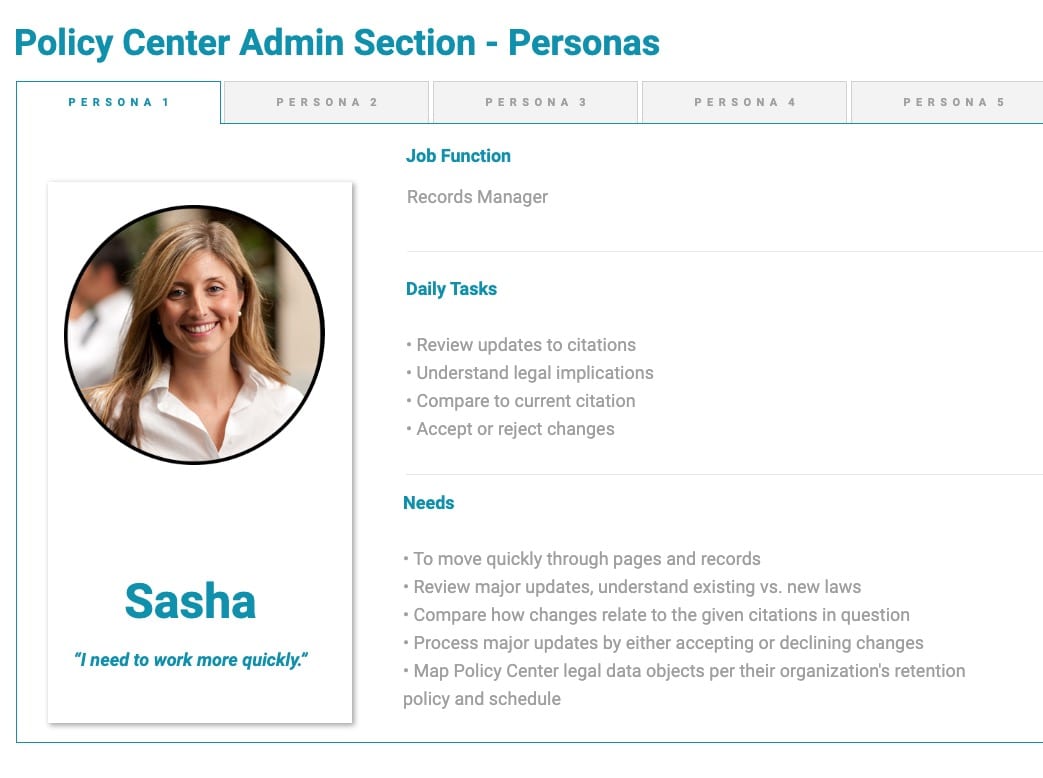The image size is (1043, 778).
Task: Click "To move quickly through pages and records"
Action: (x=581, y=559)
